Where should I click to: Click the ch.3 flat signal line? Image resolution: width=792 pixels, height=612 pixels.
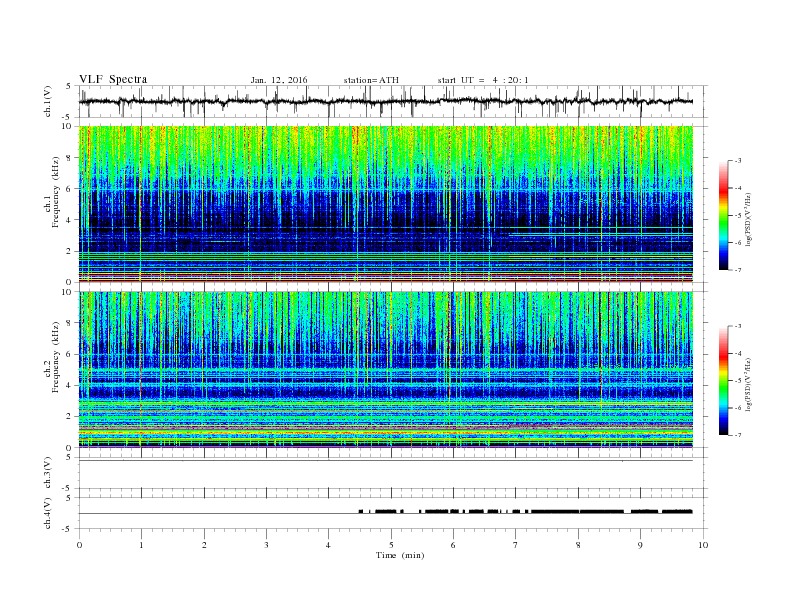[386, 461]
